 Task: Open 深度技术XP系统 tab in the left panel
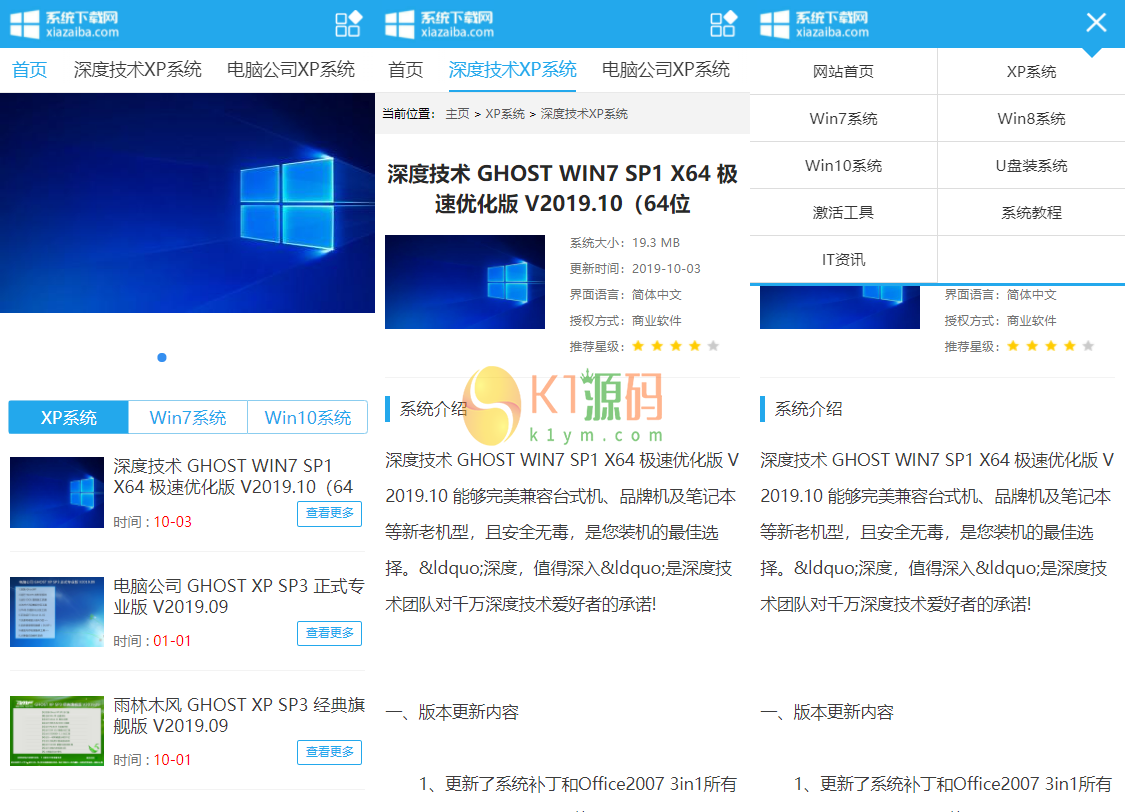(x=138, y=70)
